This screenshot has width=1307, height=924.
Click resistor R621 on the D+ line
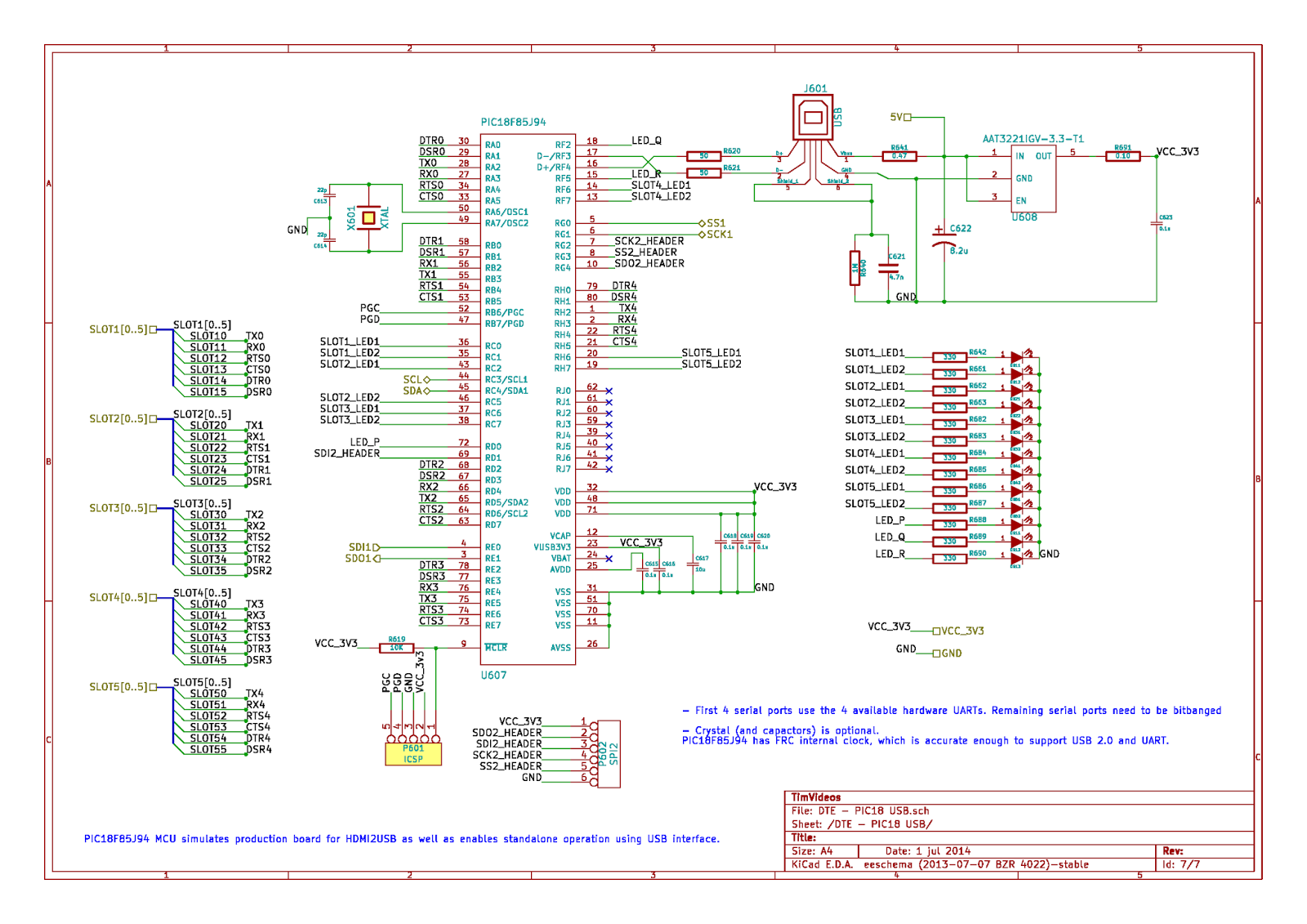703,173
